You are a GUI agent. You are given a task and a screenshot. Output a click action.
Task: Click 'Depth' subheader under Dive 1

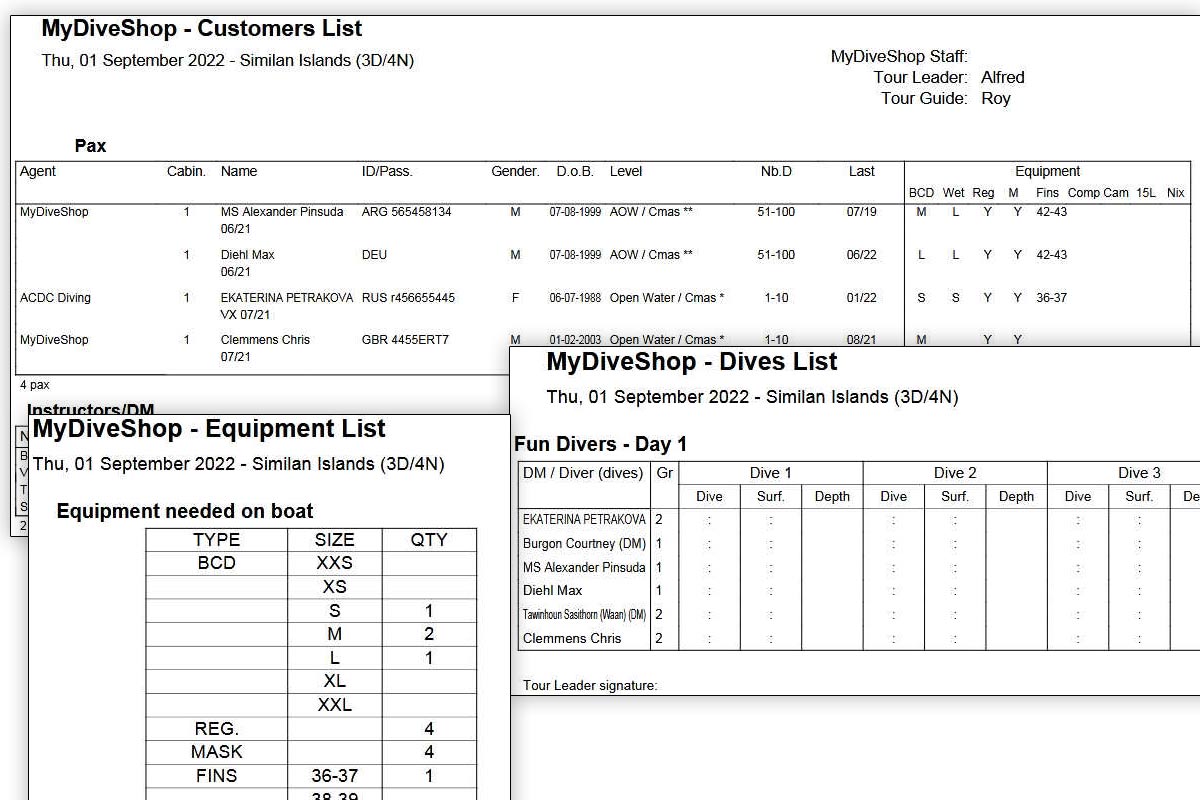click(x=832, y=496)
